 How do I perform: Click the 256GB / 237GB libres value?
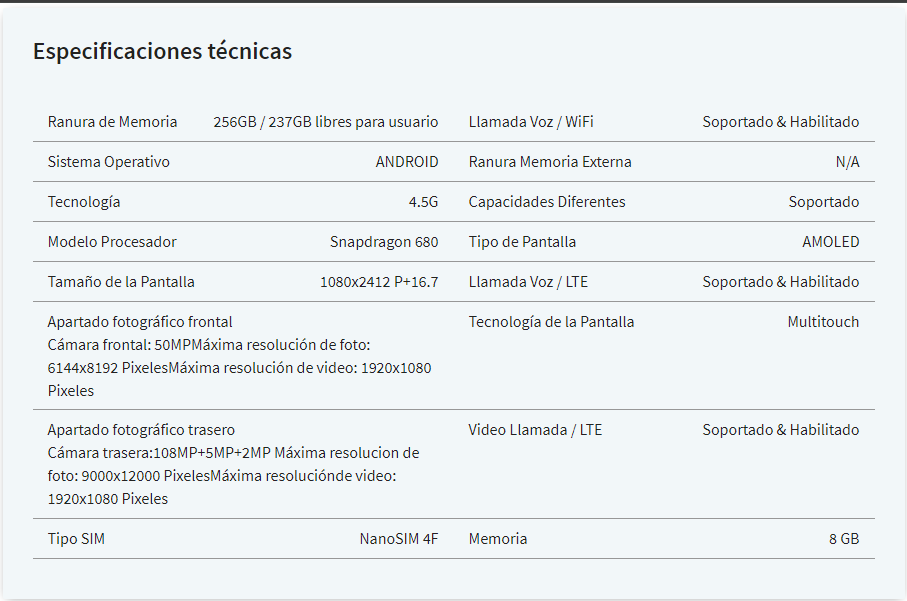coord(326,122)
